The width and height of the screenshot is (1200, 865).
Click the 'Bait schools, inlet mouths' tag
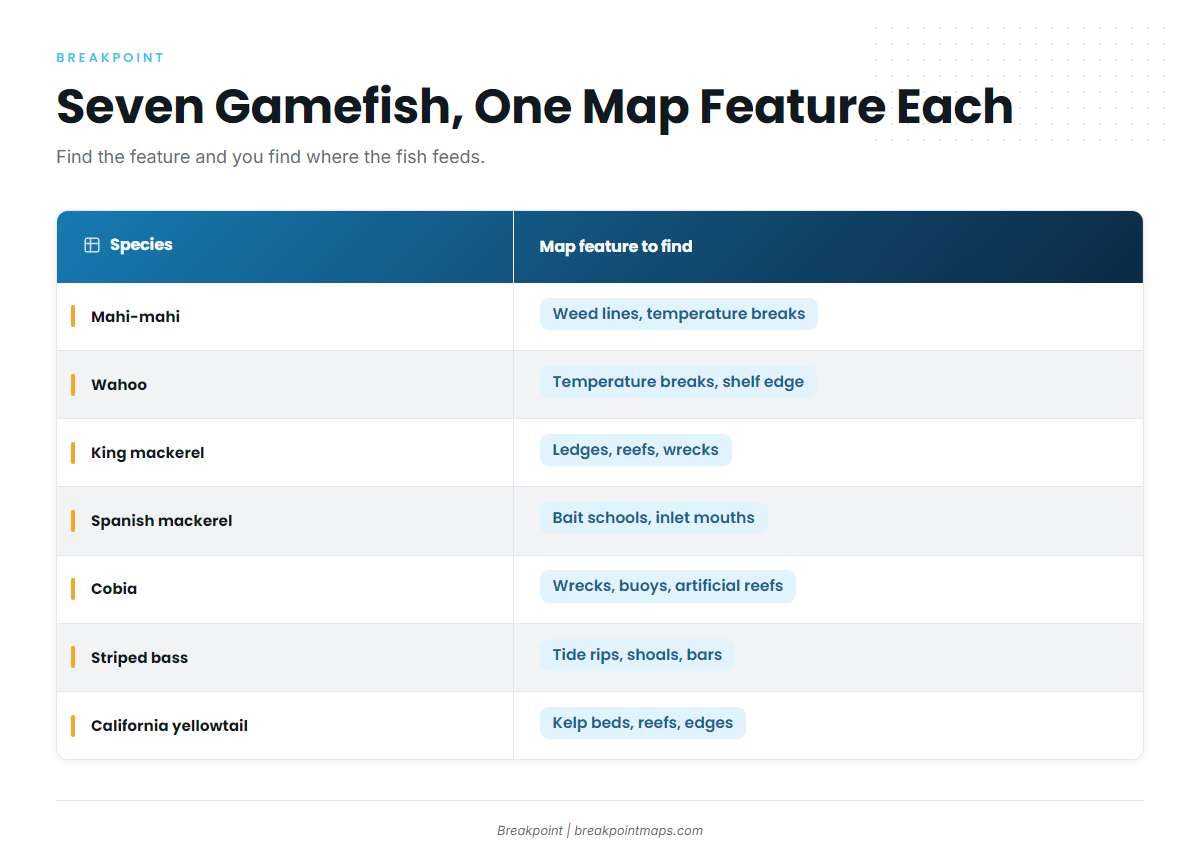pyautogui.click(x=654, y=518)
